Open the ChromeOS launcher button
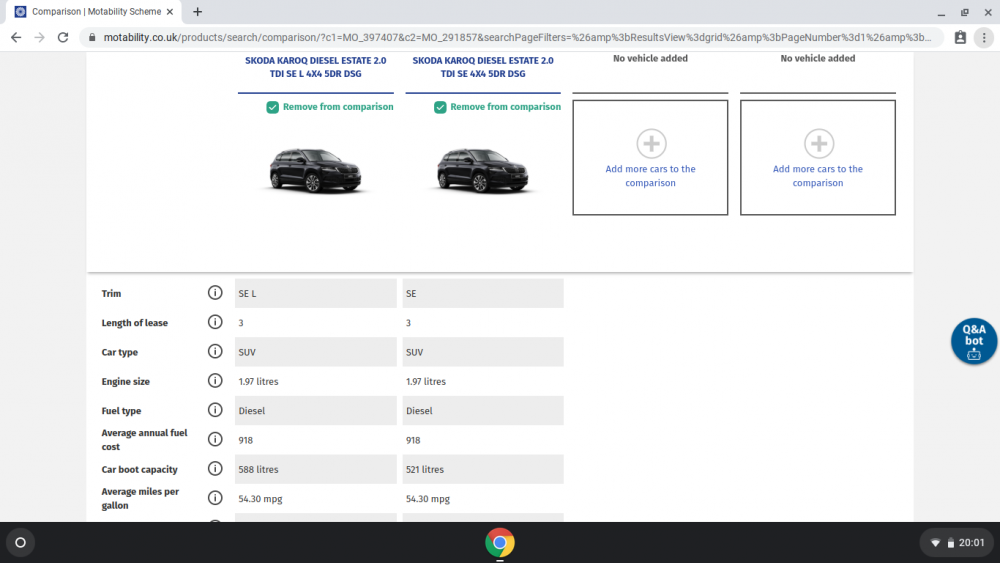Viewport: 1000px width, 563px height. [20, 543]
